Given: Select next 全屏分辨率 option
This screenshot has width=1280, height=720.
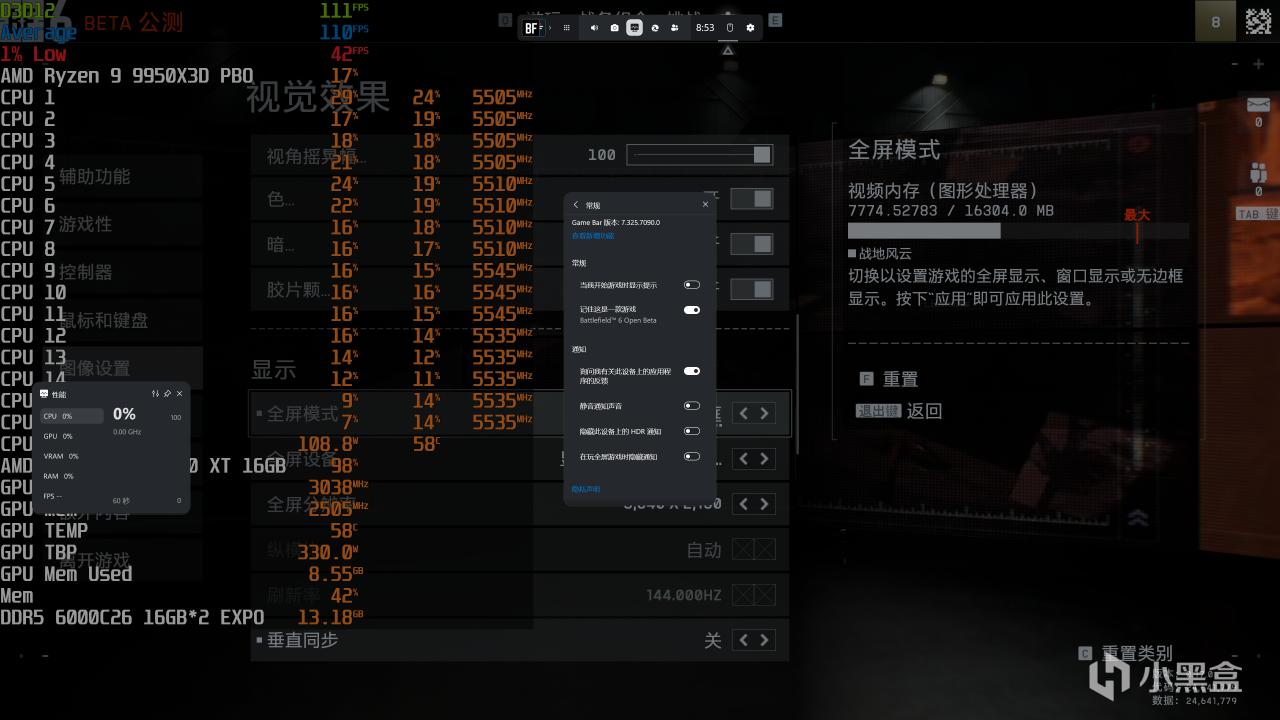Looking at the screenshot, I should pyautogui.click(x=765, y=504).
